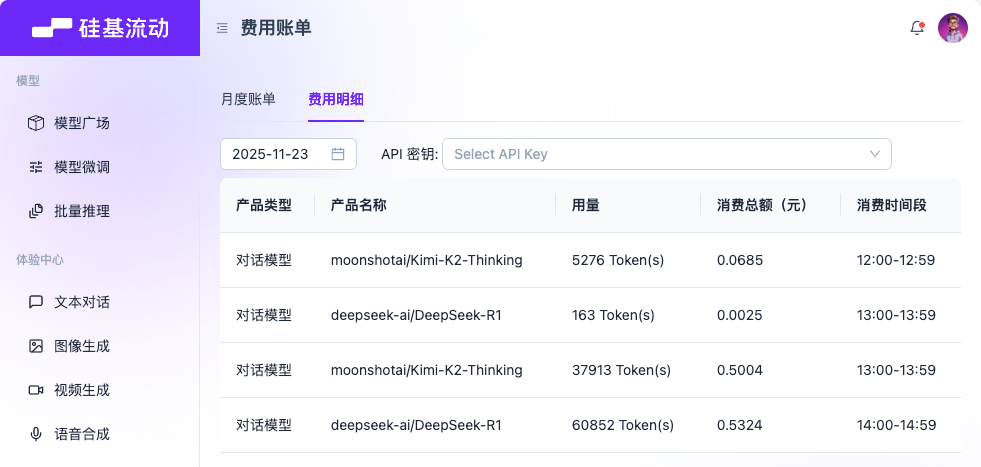Click the 语音合成 microphone icon
Viewport: 981px width, 467px height.
coord(36,434)
